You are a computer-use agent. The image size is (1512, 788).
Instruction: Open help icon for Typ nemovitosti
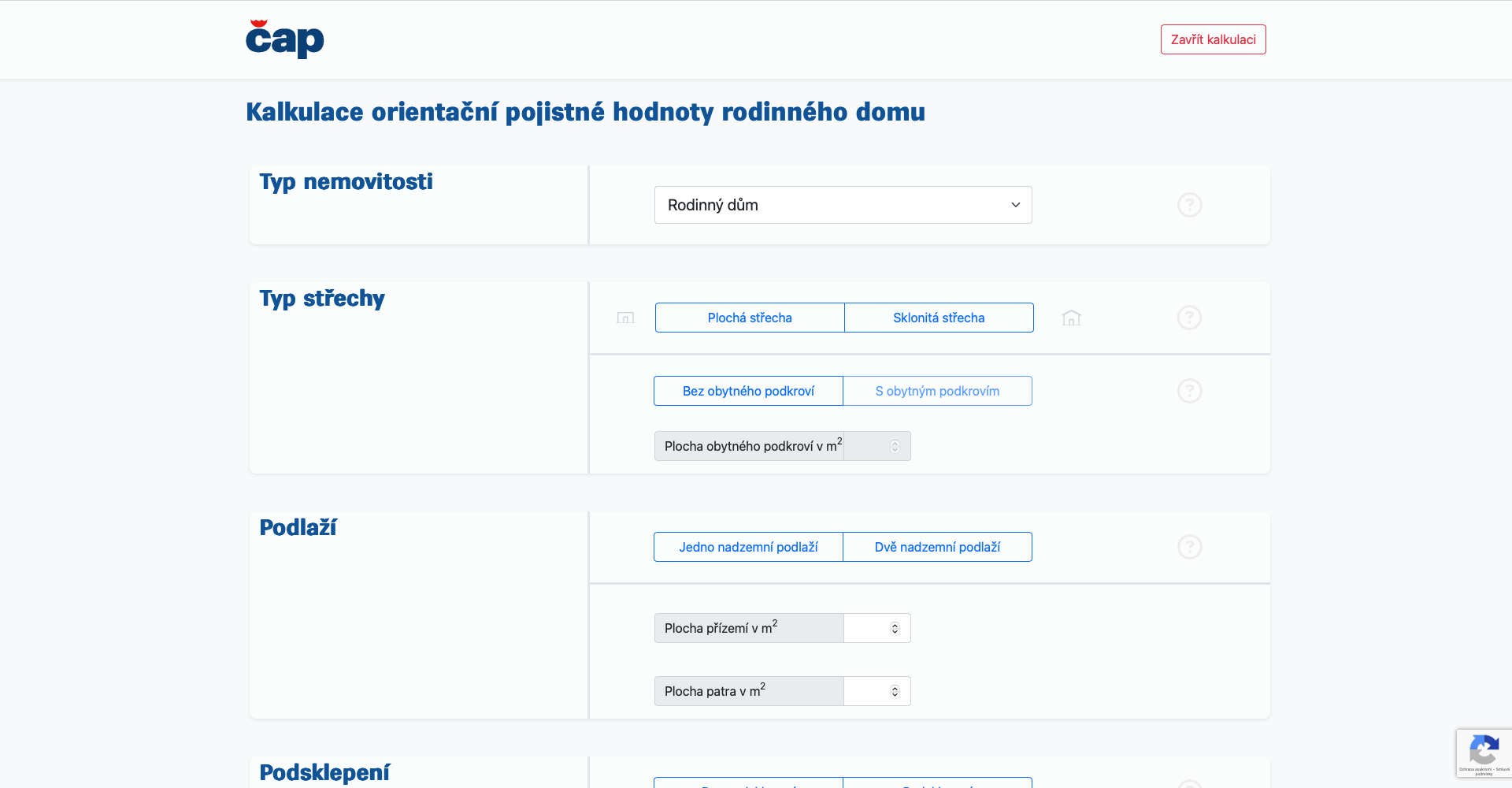[x=1189, y=205]
